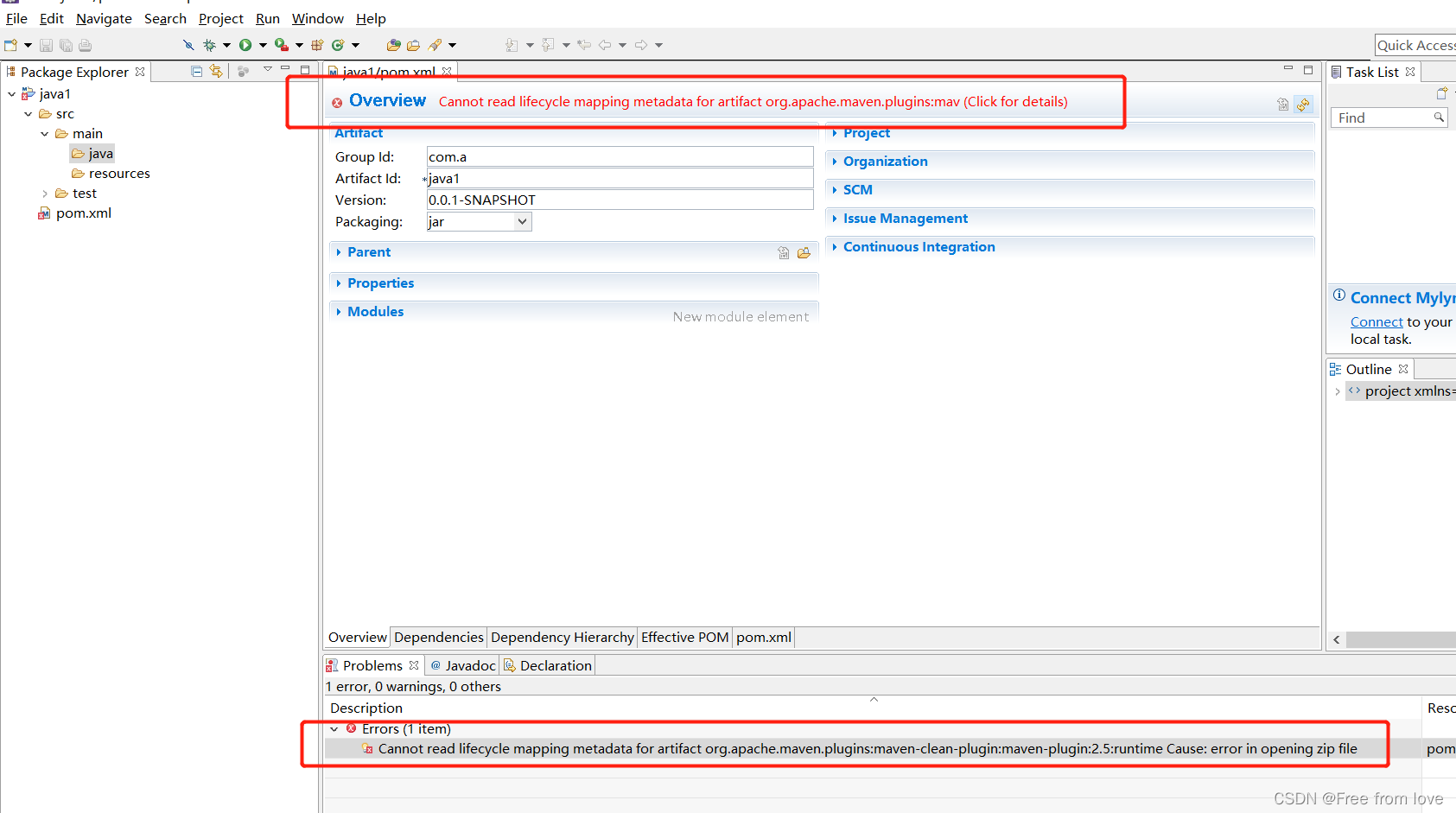Switch to the Effective POM tab

click(x=684, y=637)
